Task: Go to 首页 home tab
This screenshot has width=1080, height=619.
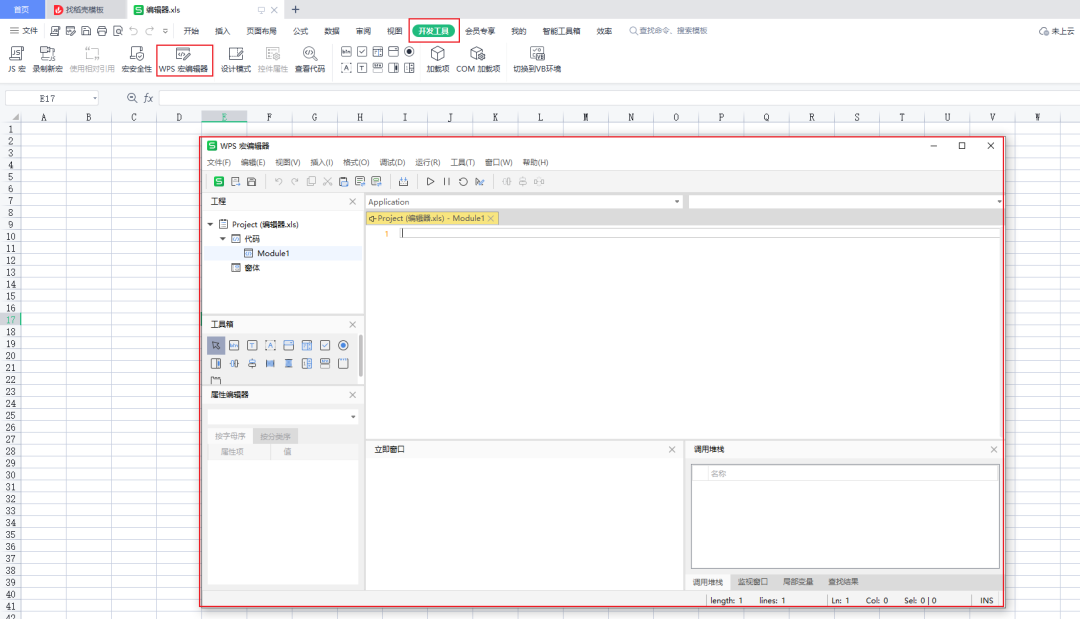Action: coord(22,10)
